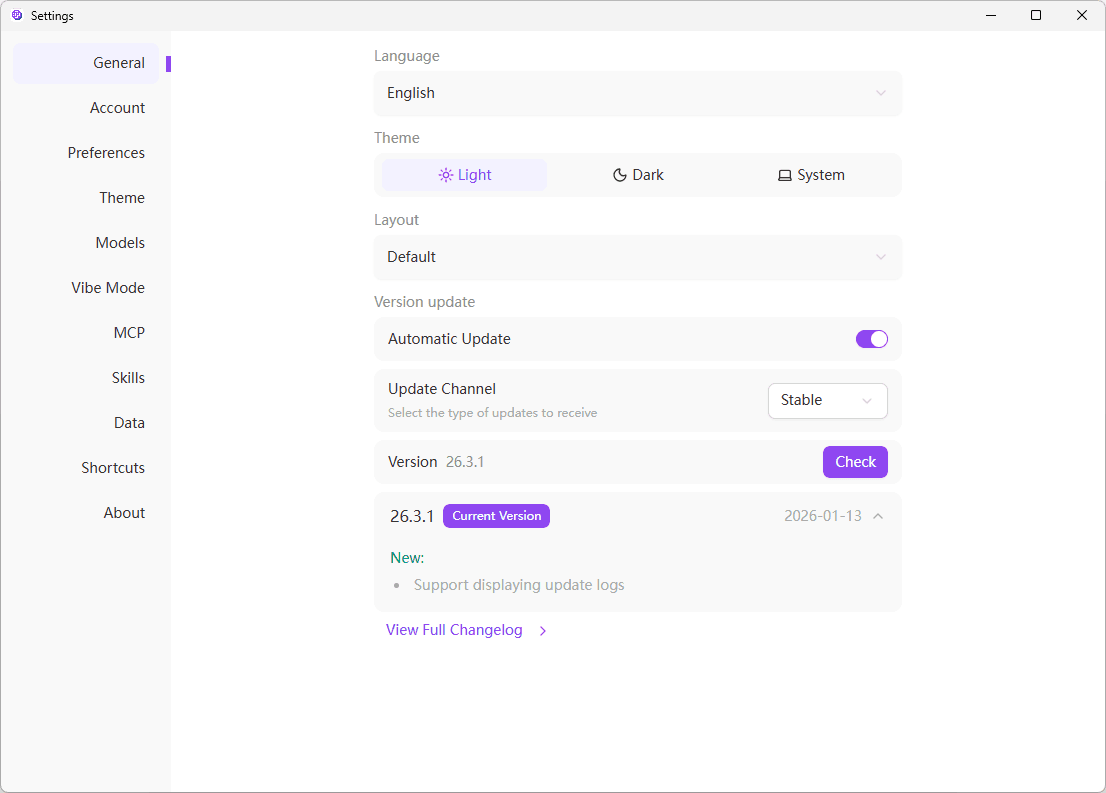This screenshot has height=793, width=1106.
Task: Open the Account settings section
Action: pyautogui.click(x=117, y=107)
